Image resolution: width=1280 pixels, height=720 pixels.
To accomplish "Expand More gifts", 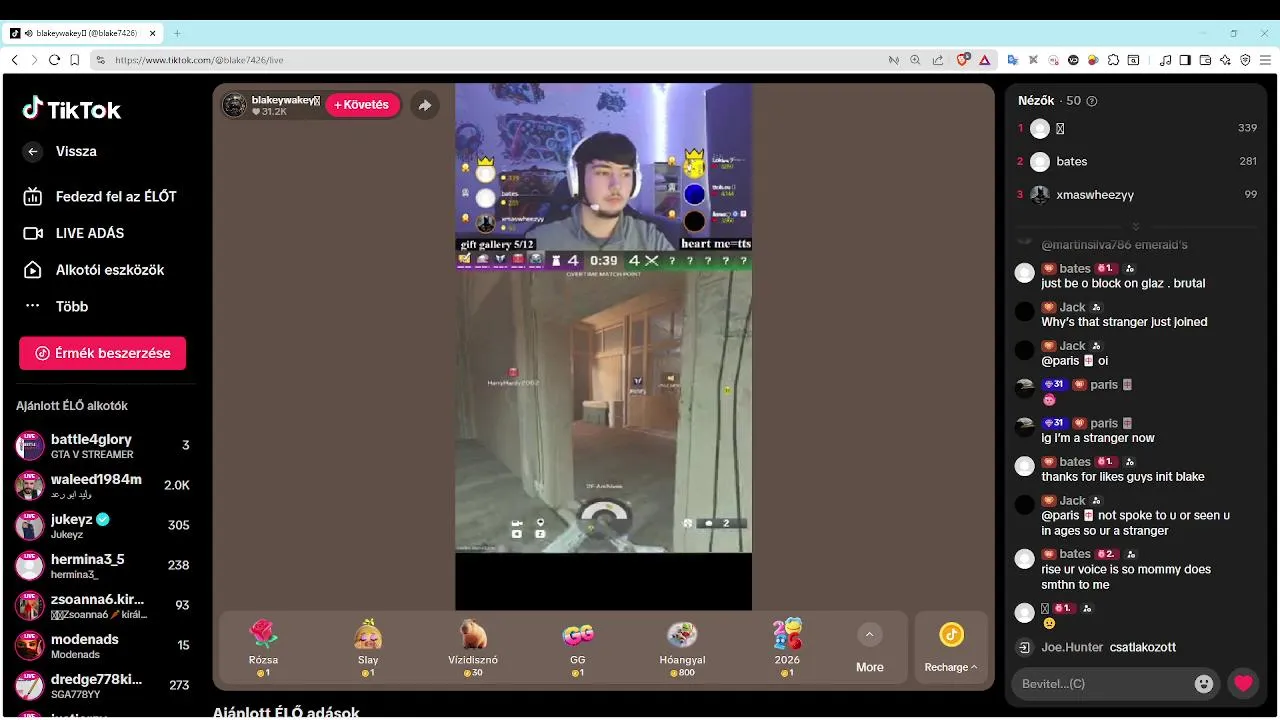I will pyautogui.click(x=869, y=648).
